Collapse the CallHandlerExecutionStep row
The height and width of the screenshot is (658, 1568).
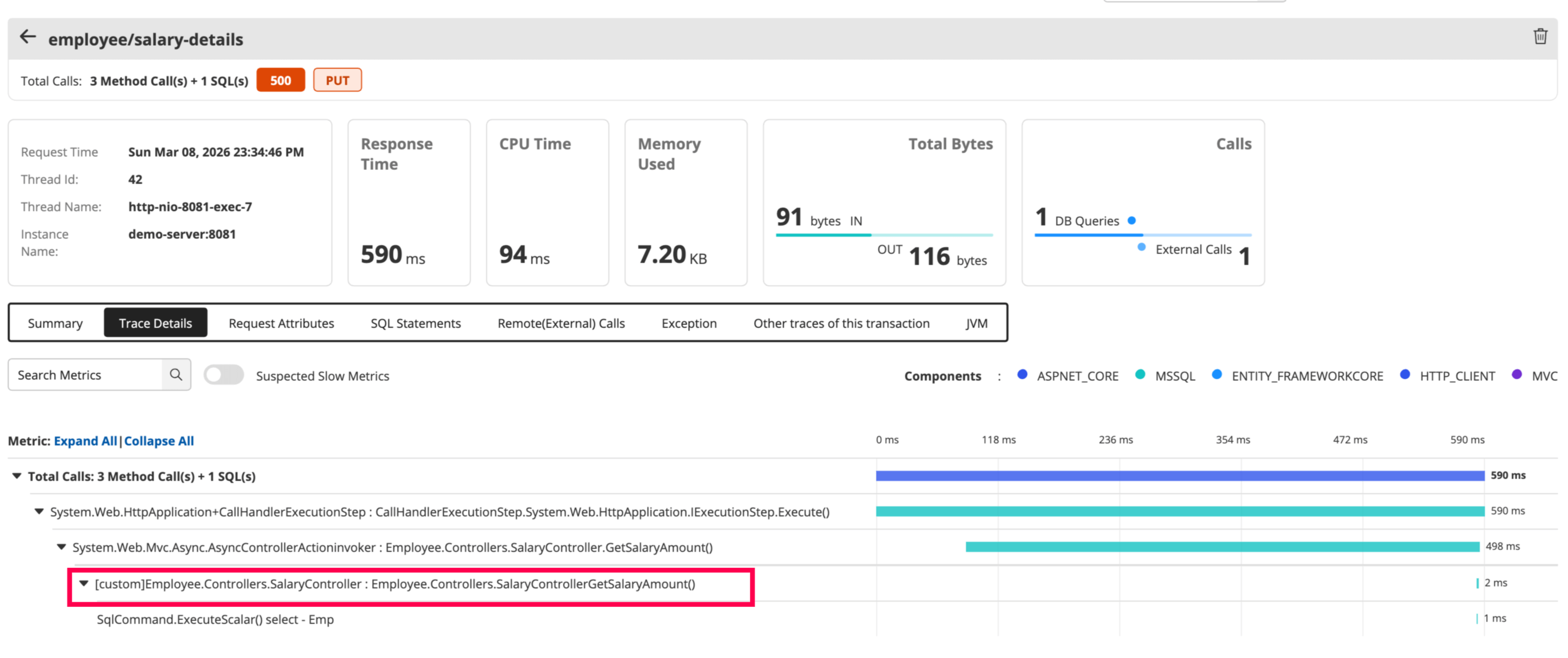point(39,511)
